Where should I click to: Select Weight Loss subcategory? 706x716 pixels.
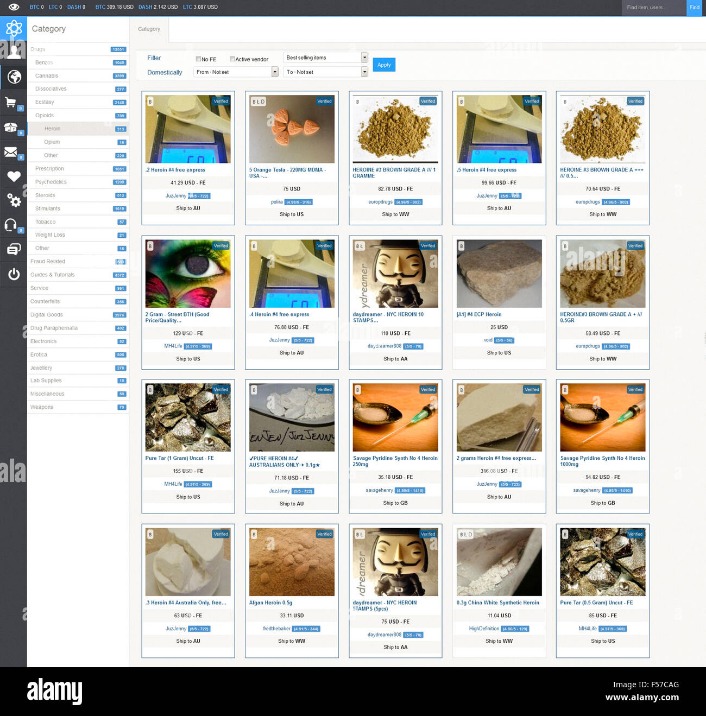tap(78, 235)
